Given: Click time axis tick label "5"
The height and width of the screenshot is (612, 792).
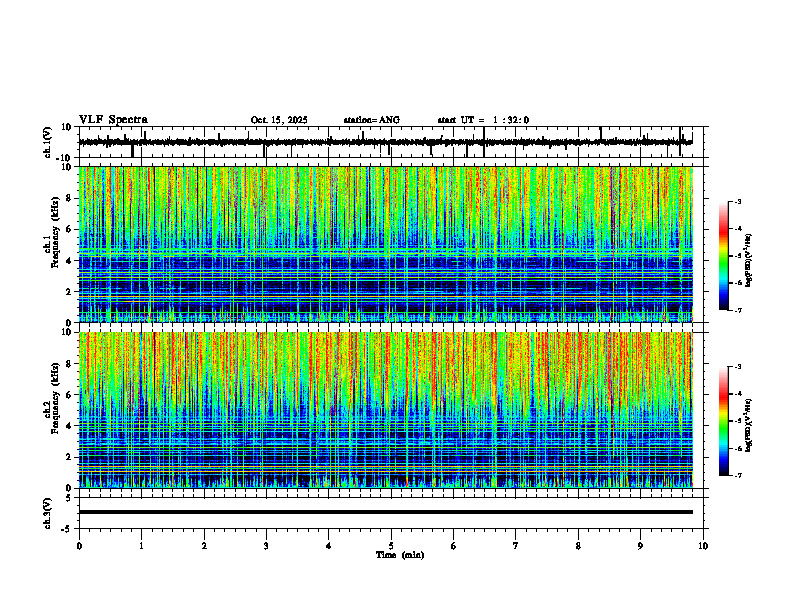Looking at the screenshot, I should 391,546.
